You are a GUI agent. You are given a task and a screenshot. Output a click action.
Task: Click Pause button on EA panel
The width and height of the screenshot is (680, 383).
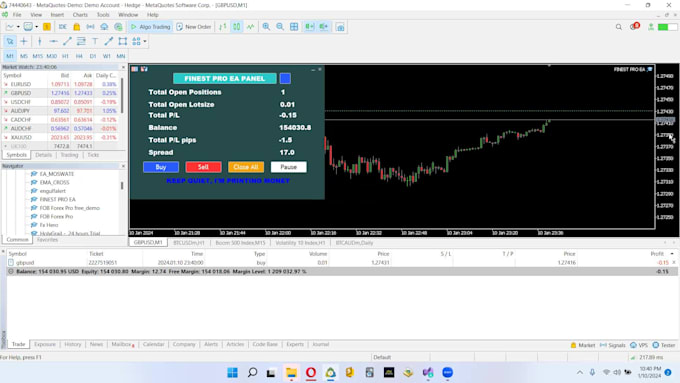point(288,167)
